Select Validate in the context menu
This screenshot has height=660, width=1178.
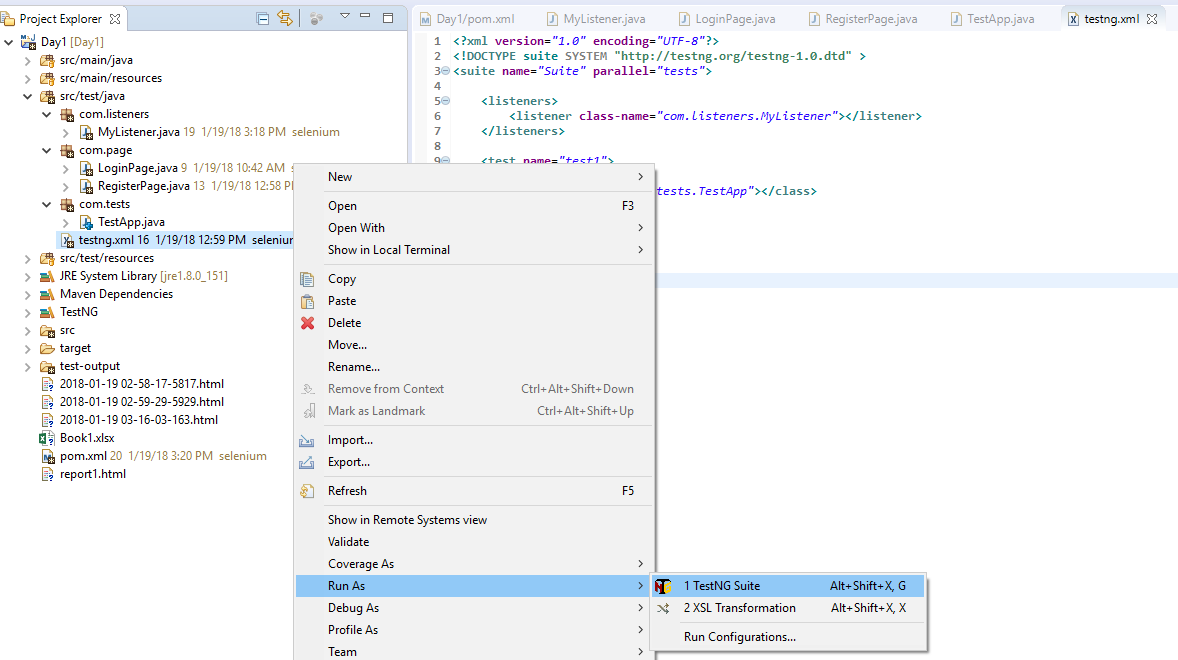click(348, 542)
